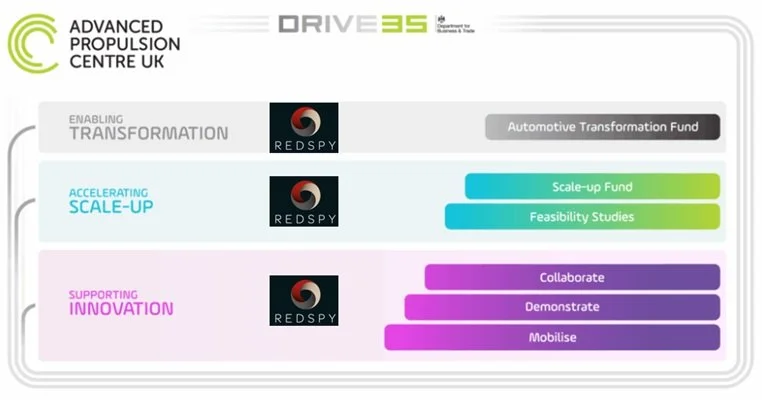Select the Automotive Transformation Fund bar
Image resolution: width=762 pixels, height=400 pixels.
(x=603, y=127)
